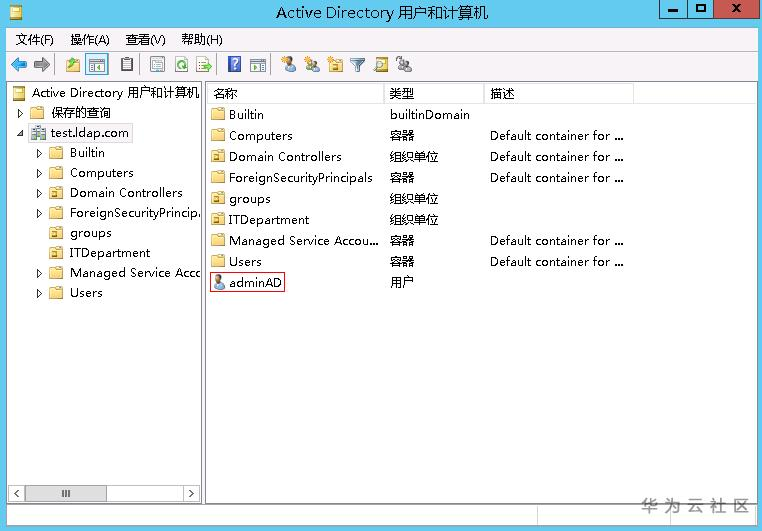The width and height of the screenshot is (762, 531).
Task: Collapse the test.ldap.com domain node
Action: [x=20, y=133]
